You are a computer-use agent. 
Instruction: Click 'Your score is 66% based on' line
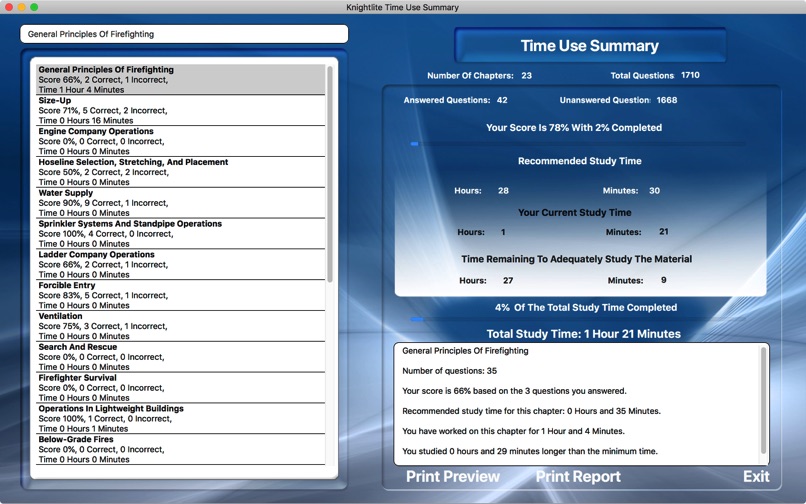click(x=514, y=391)
